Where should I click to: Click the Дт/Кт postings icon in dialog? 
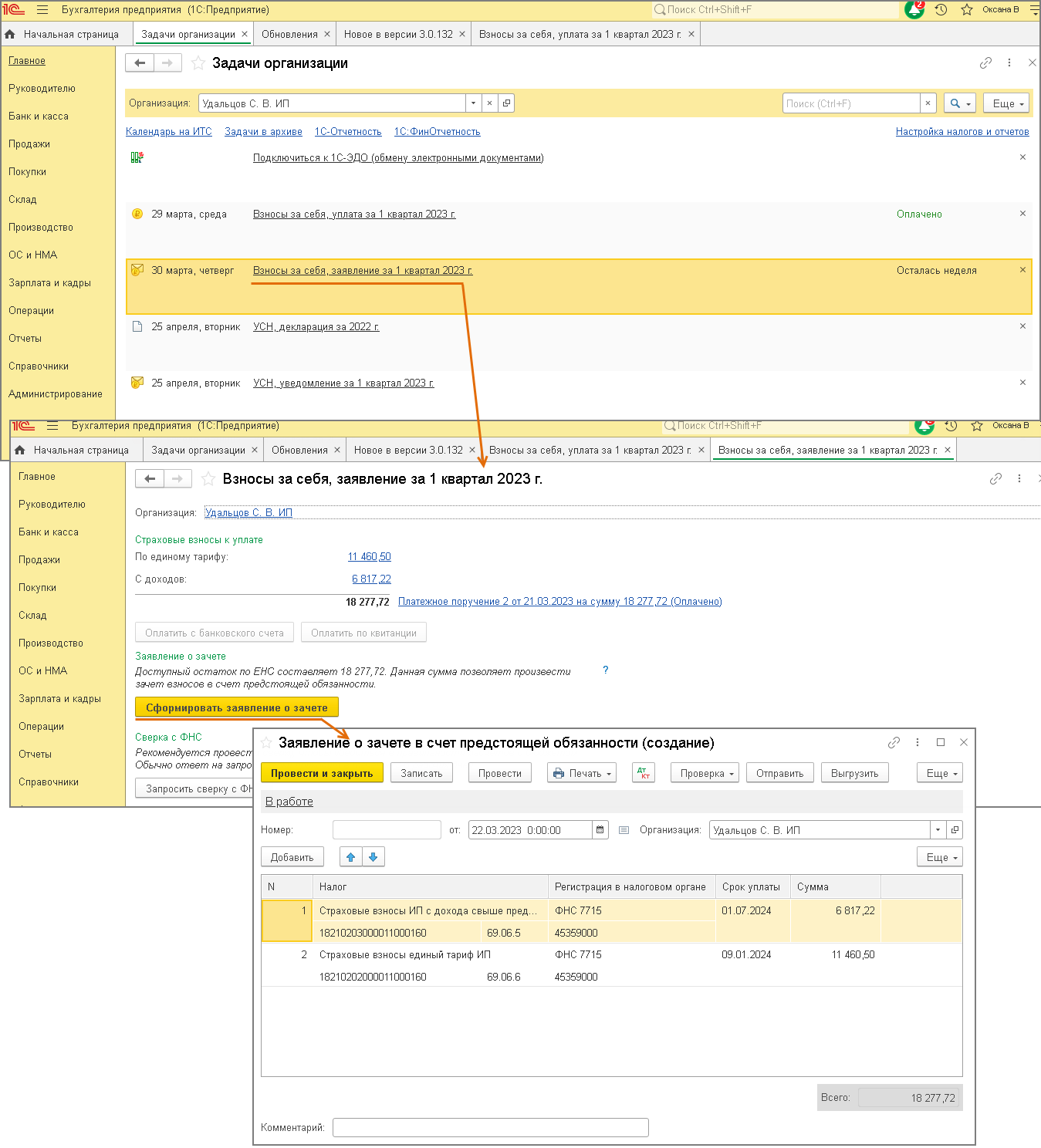point(643,773)
